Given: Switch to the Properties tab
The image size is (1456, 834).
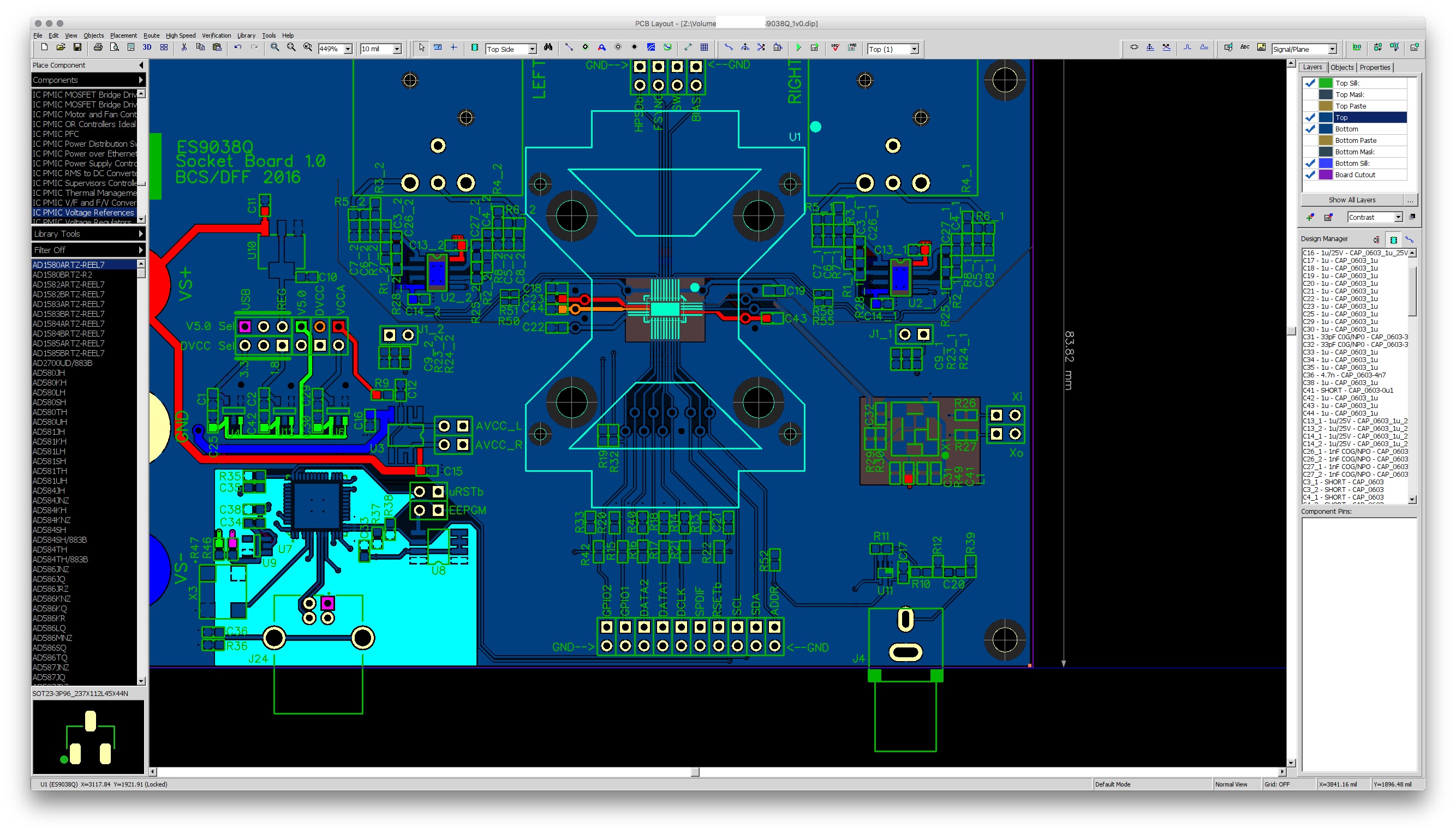Looking at the screenshot, I should [x=1375, y=68].
